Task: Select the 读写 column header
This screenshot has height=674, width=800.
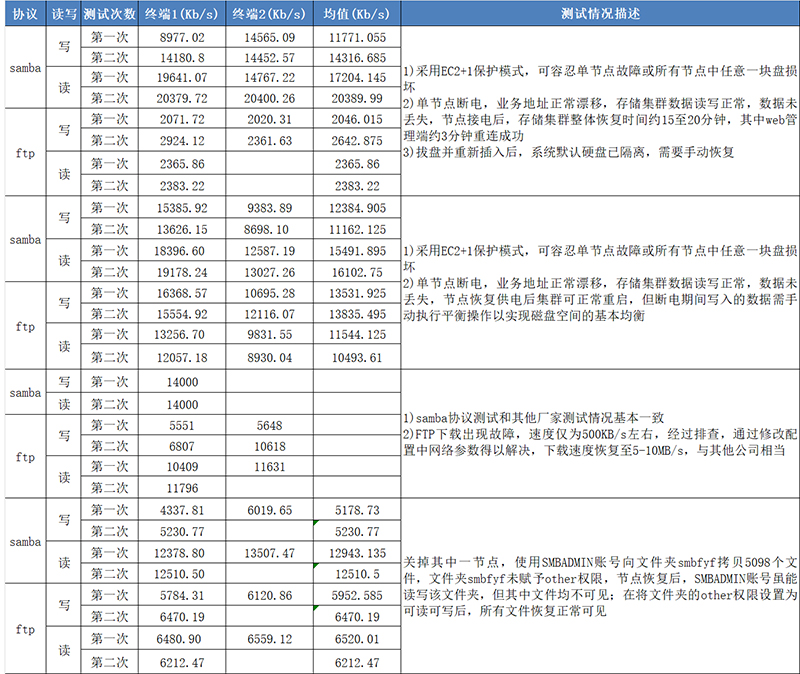Action: tap(63, 15)
